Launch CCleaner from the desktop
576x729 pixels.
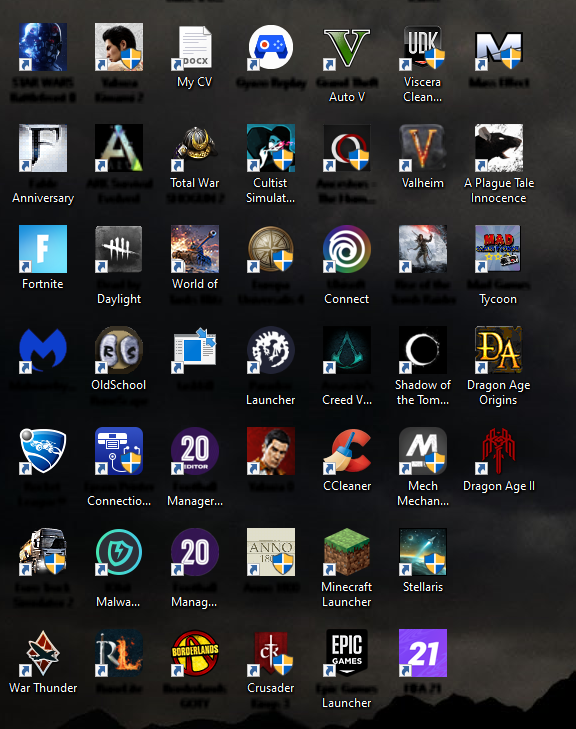pos(347,451)
